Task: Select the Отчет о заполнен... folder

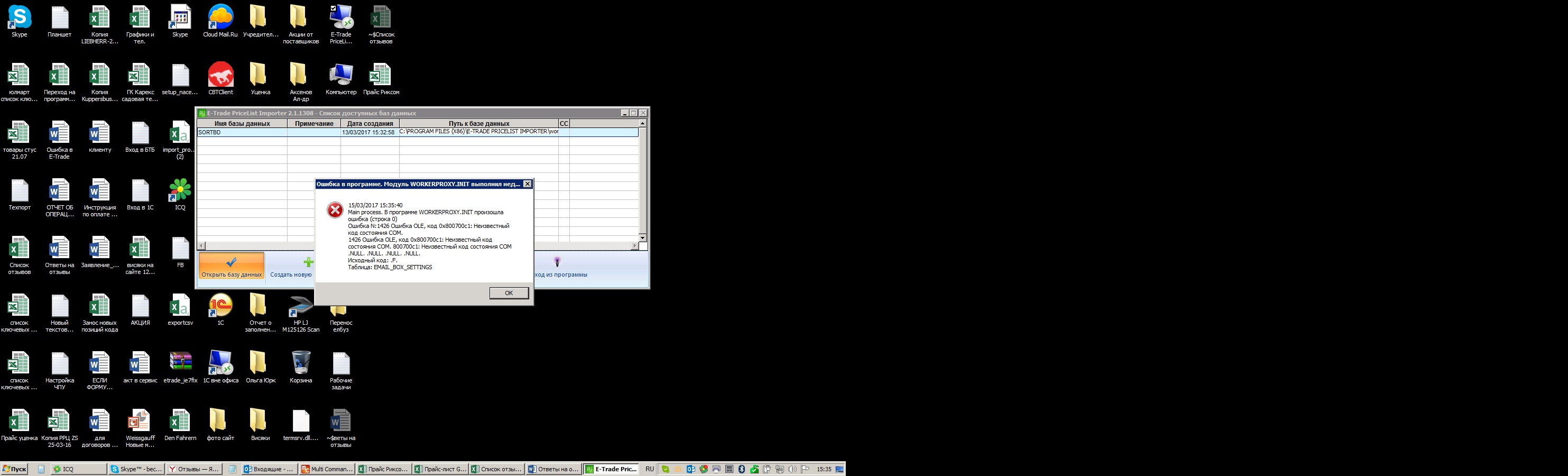Action: pos(261,314)
